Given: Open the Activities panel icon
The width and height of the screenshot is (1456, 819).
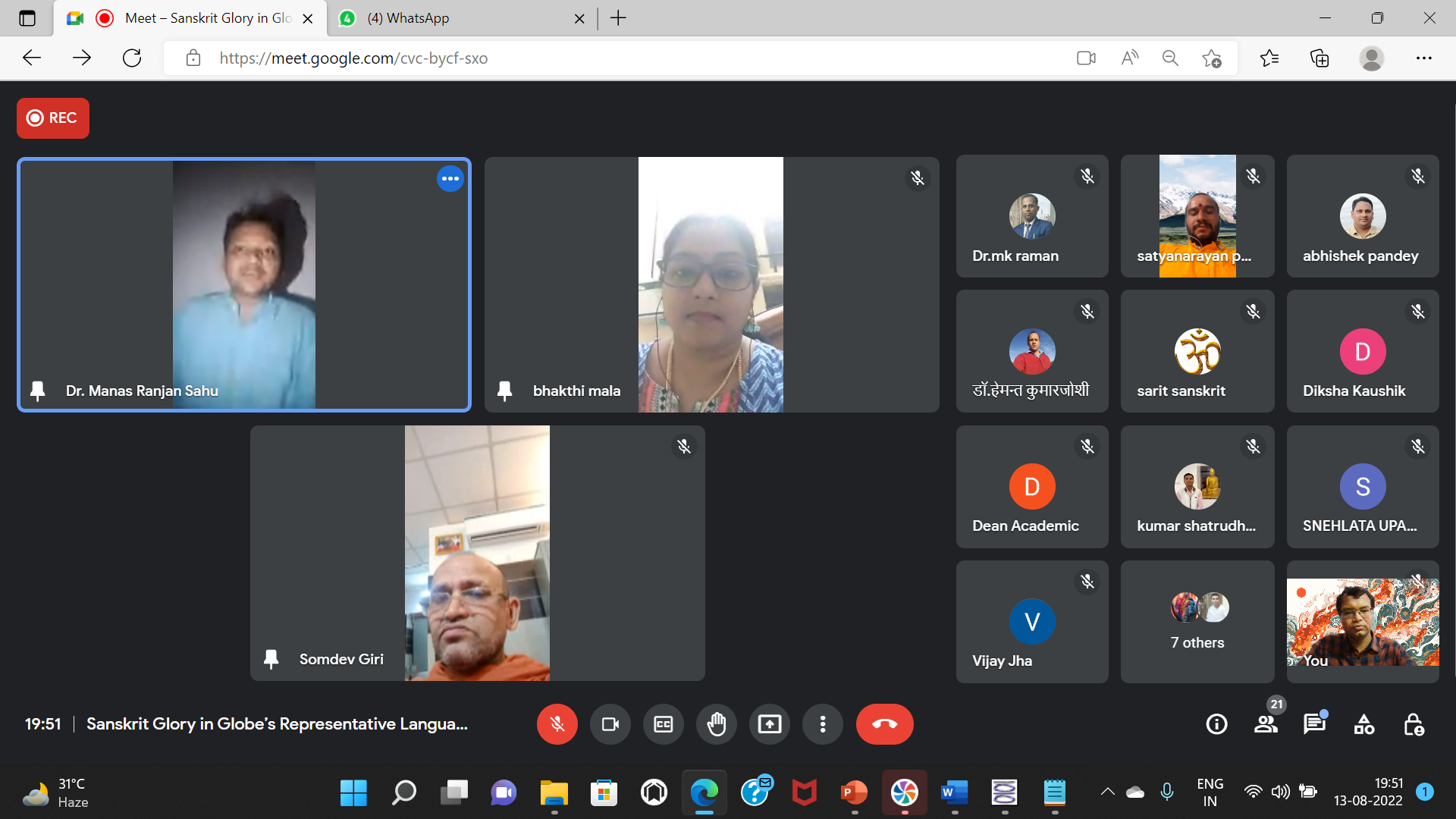Looking at the screenshot, I should 1363,724.
